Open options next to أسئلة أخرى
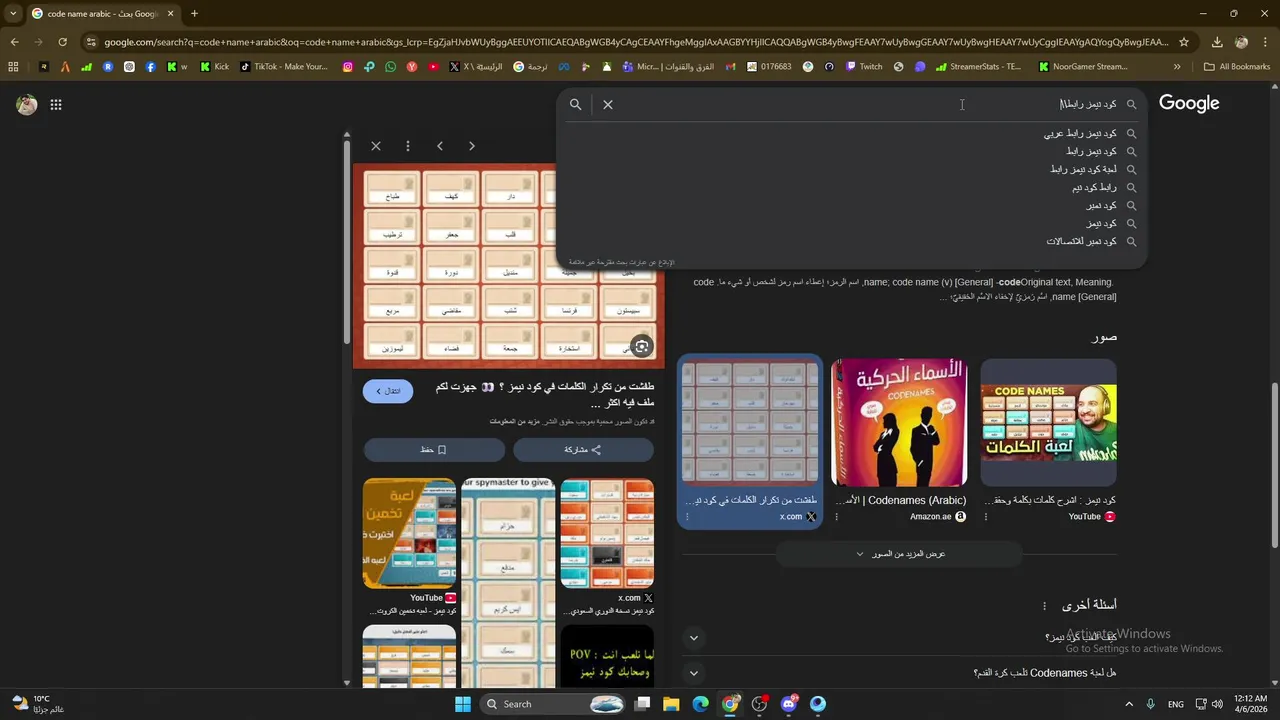Viewport: 1280px width, 720px height. [1044, 606]
